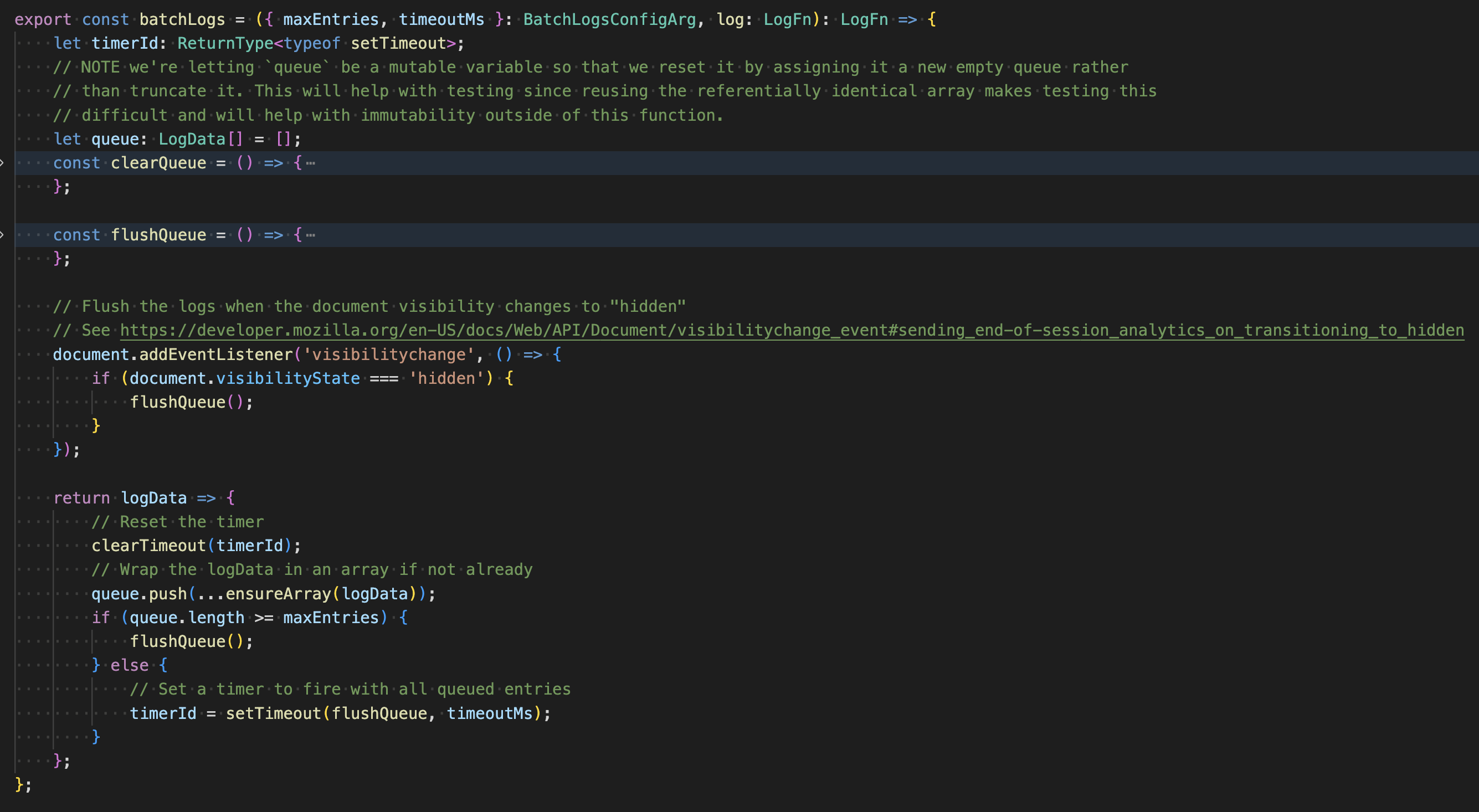
Task: Click on 'batchLogs' function name
Action: (x=182, y=19)
